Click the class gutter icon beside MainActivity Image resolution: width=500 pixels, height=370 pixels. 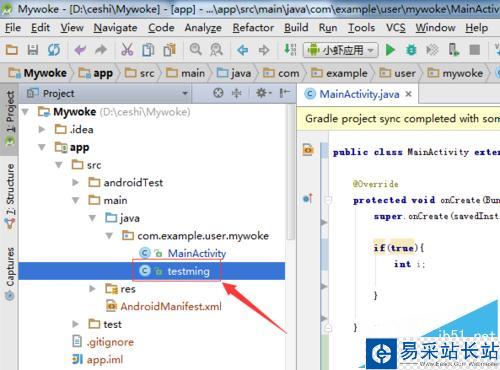tap(308, 150)
